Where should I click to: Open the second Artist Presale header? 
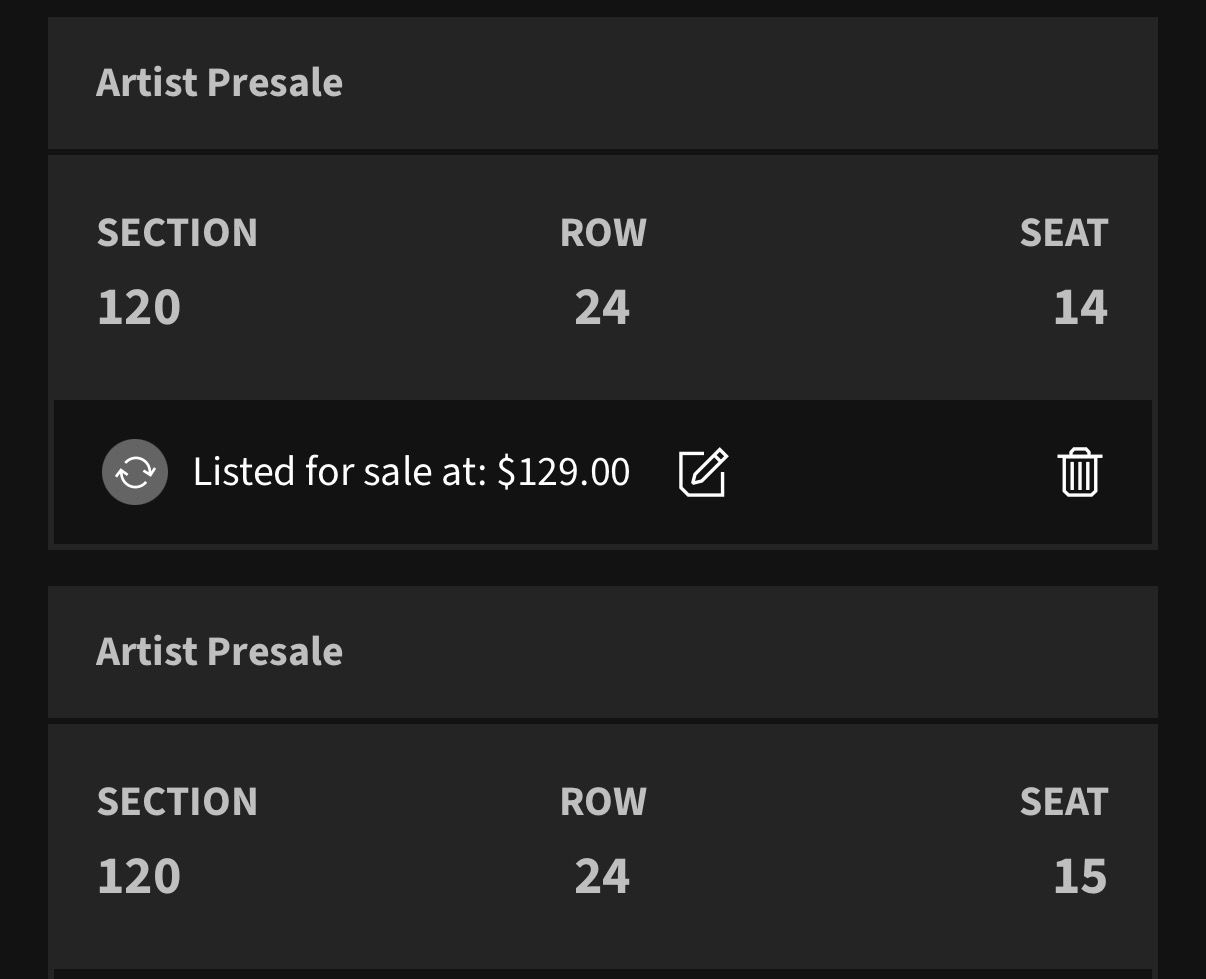(x=603, y=652)
